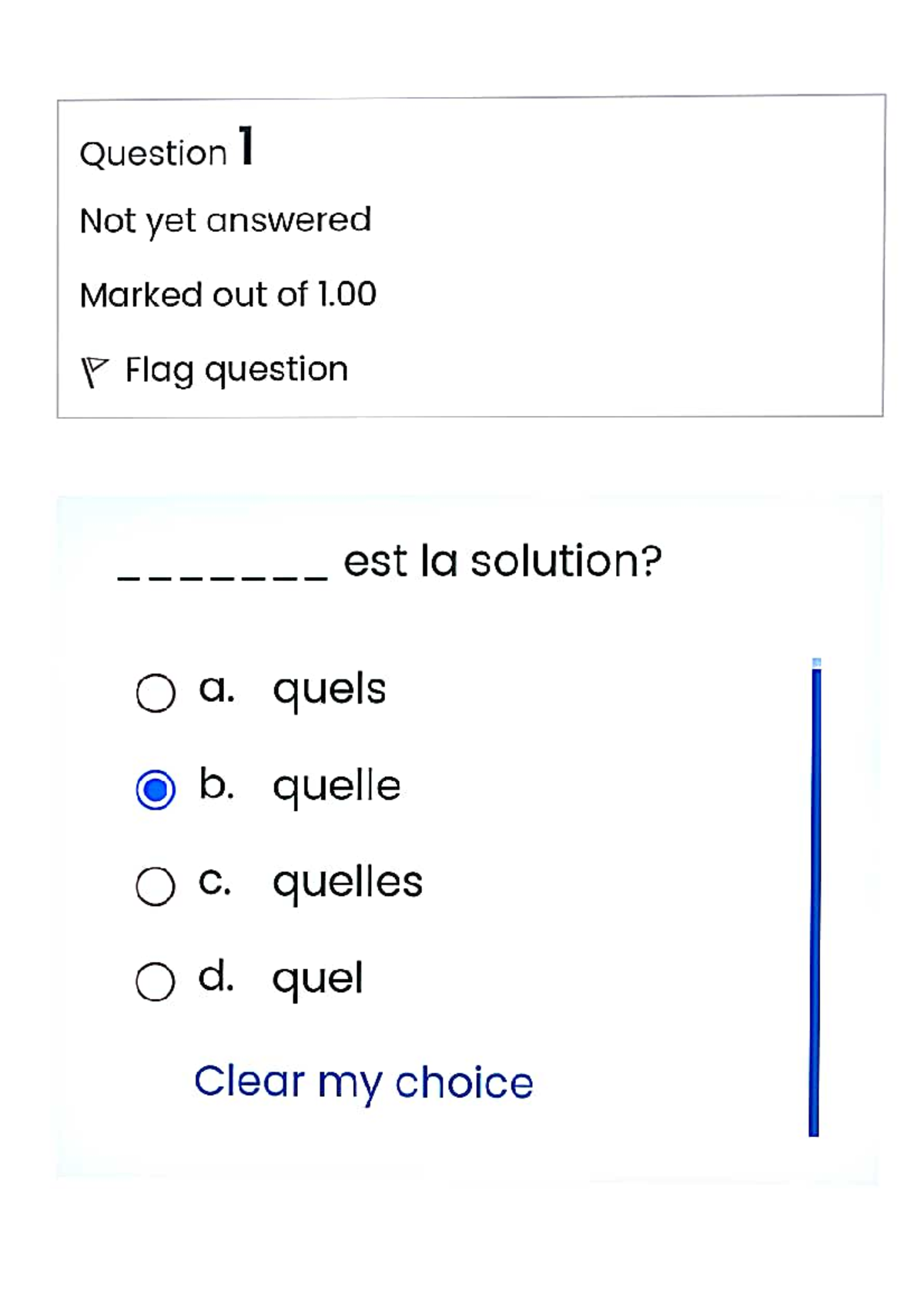The width and height of the screenshot is (924, 1308).
Task: Click the flag icon beside Flag question
Action: pyautogui.click(x=94, y=371)
